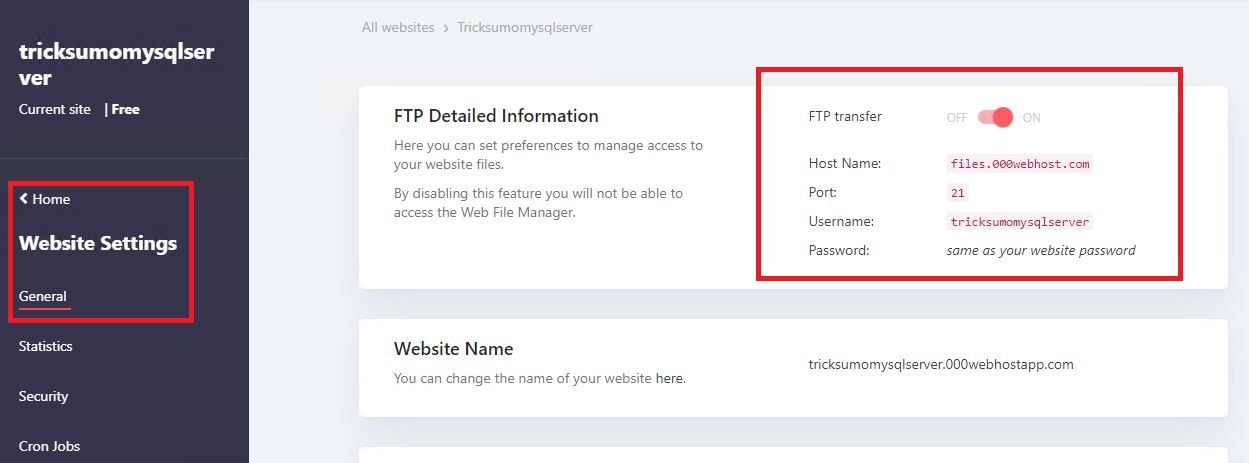Toggle the FTP transfer switch
1249x463 pixels.
pos(996,117)
